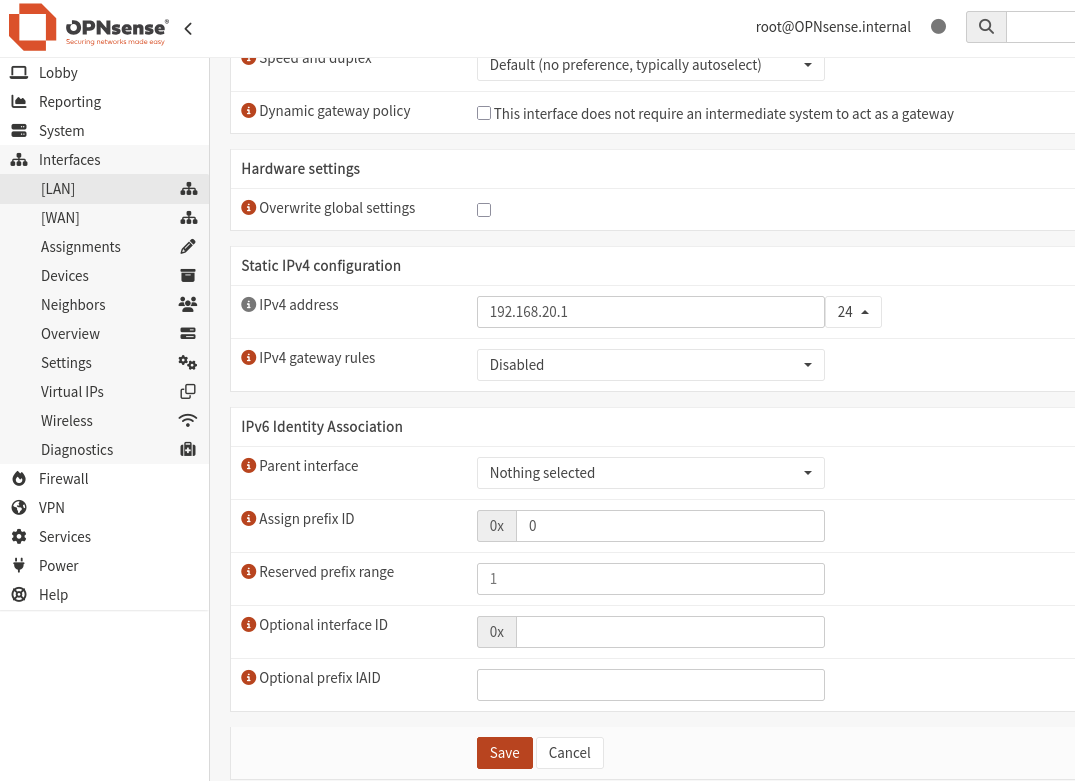Enable the Dynamic gateway policy checkbox
The width and height of the screenshot is (1075, 781).
click(484, 113)
